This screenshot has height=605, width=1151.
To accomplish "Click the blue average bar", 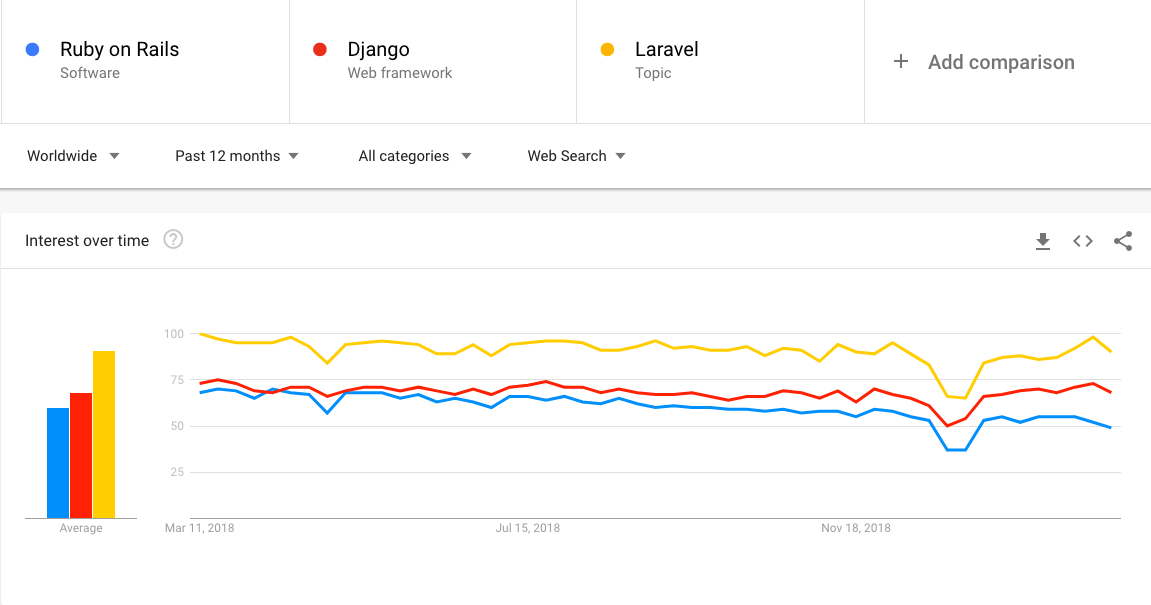I will 58,463.
